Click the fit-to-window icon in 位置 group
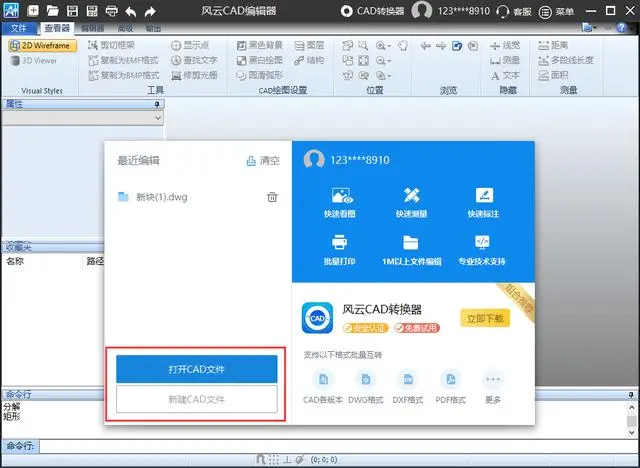The image size is (640, 468). (x=363, y=60)
